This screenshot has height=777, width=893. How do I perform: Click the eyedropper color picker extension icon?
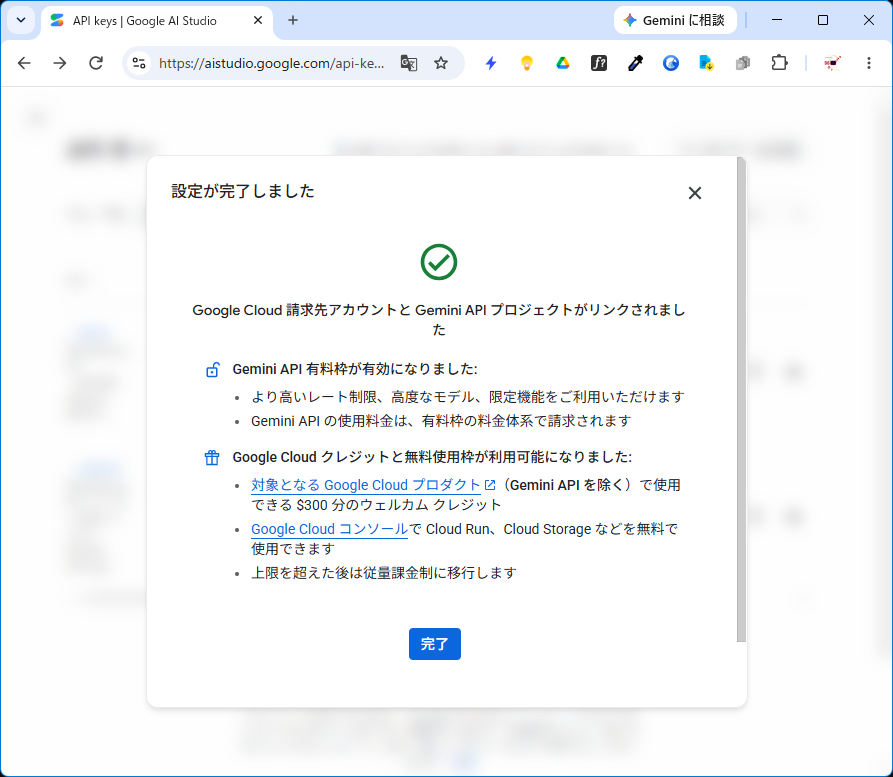(x=635, y=63)
